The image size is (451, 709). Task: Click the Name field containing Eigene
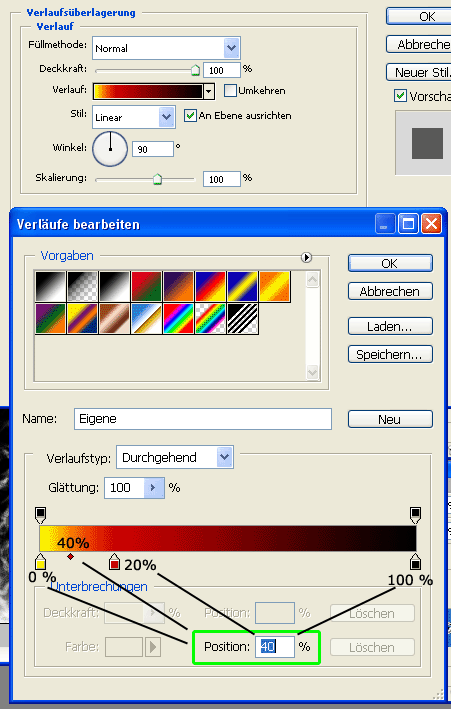(x=203, y=419)
